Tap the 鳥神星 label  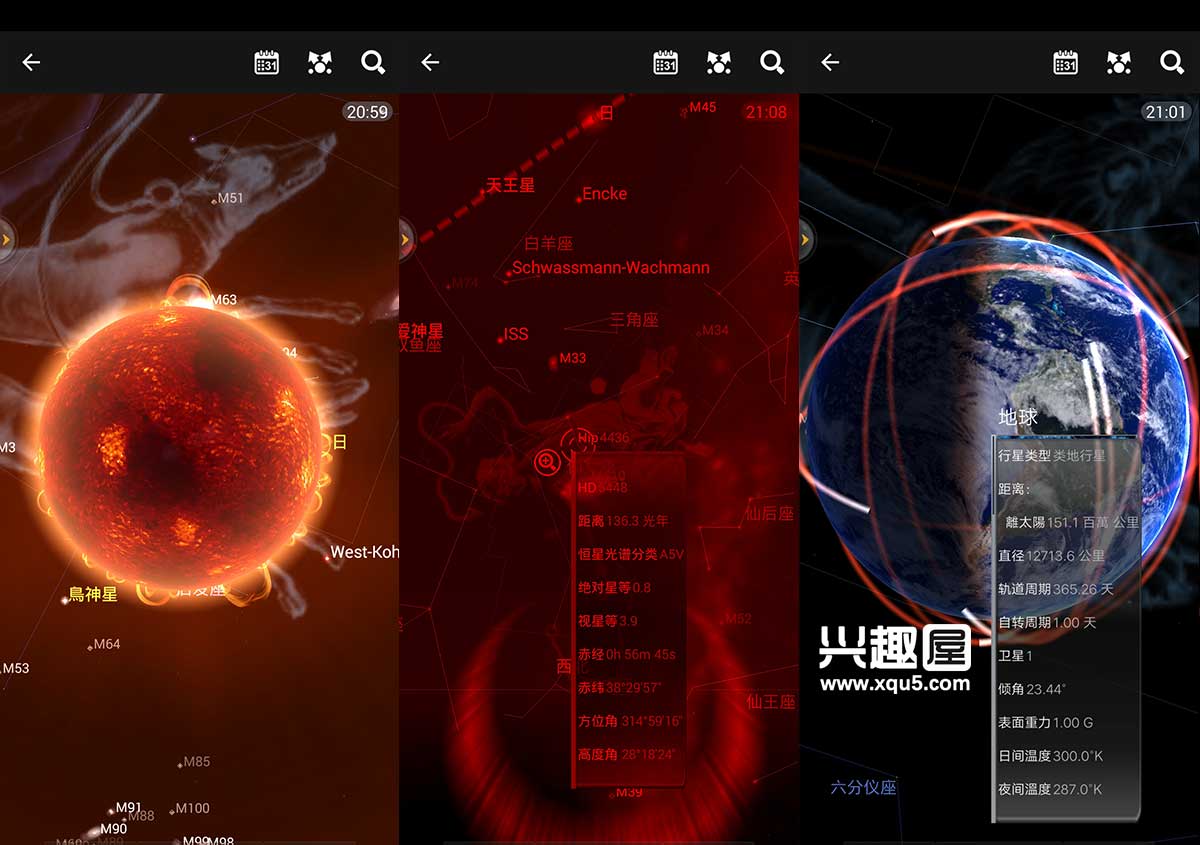click(x=93, y=594)
